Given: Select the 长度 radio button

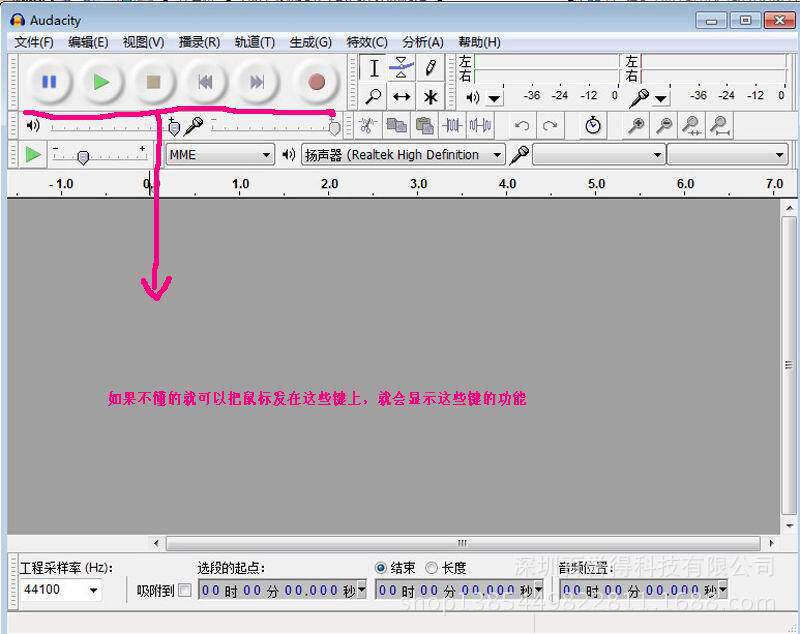Looking at the screenshot, I should point(431,567).
